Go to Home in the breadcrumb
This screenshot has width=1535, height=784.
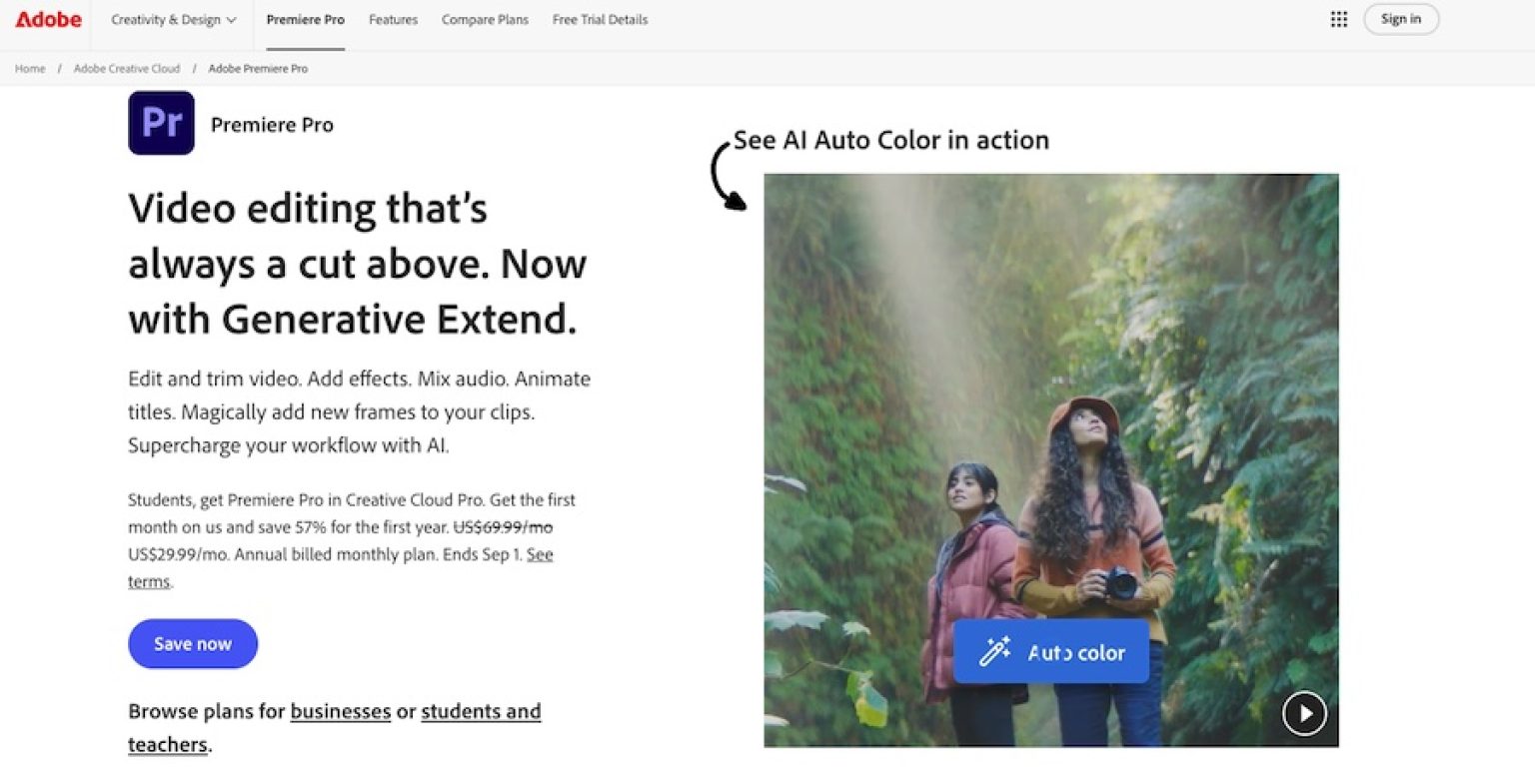pos(30,69)
